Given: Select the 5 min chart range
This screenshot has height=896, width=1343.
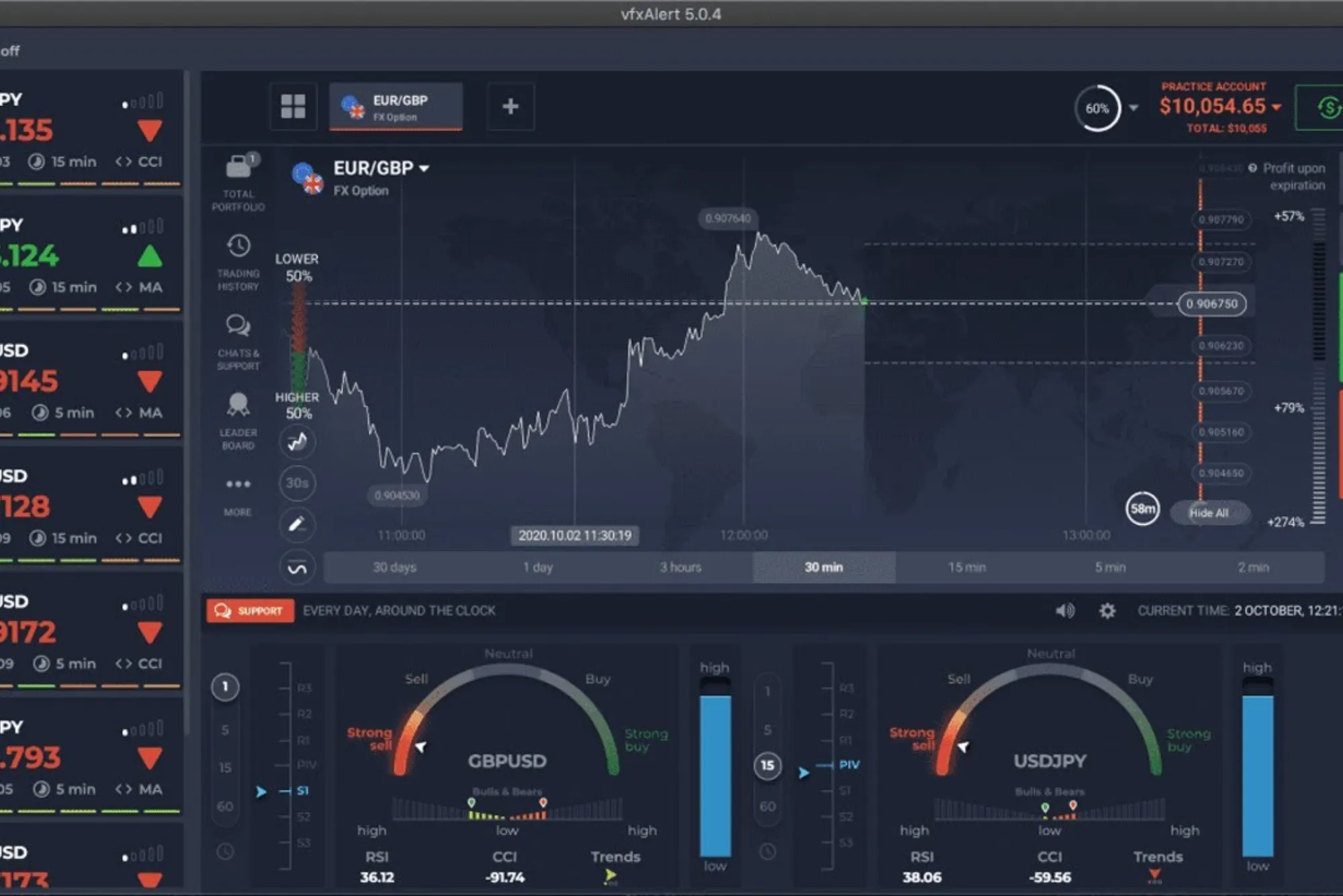Looking at the screenshot, I should [1110, 567].
